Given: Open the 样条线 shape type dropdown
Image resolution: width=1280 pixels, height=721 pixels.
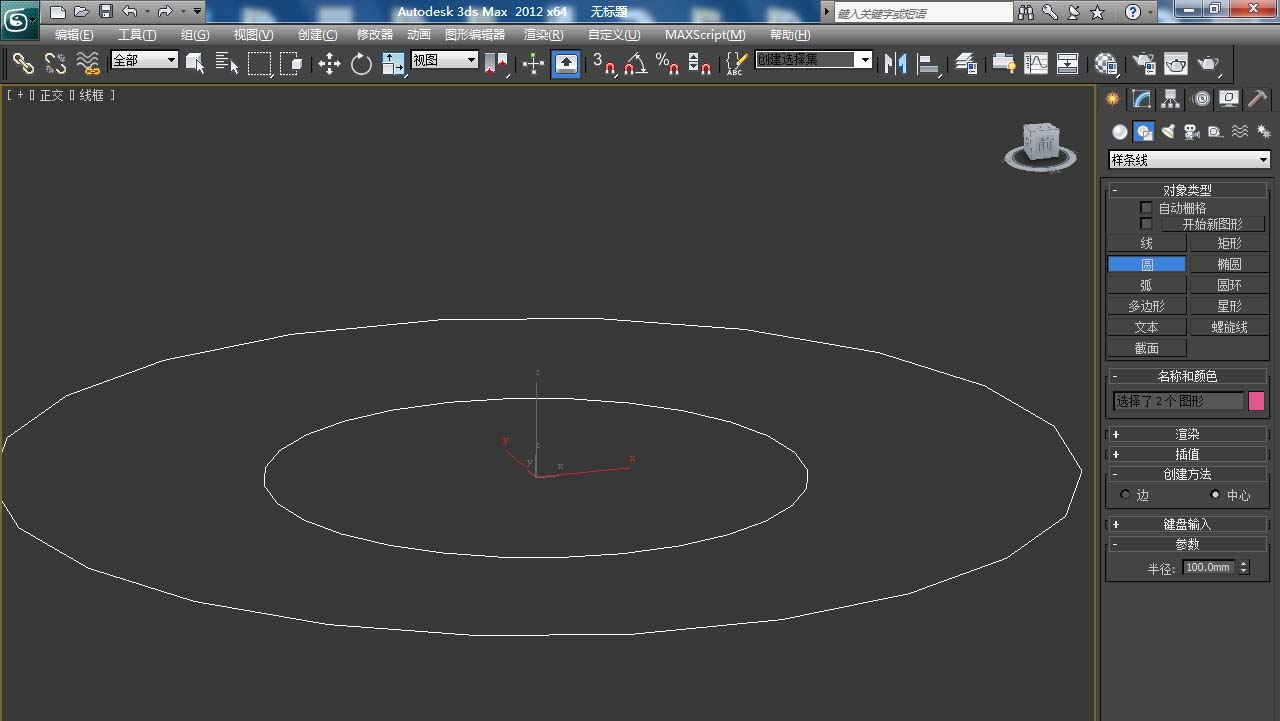Looking at the screenshot, I should coord(1189,160).
